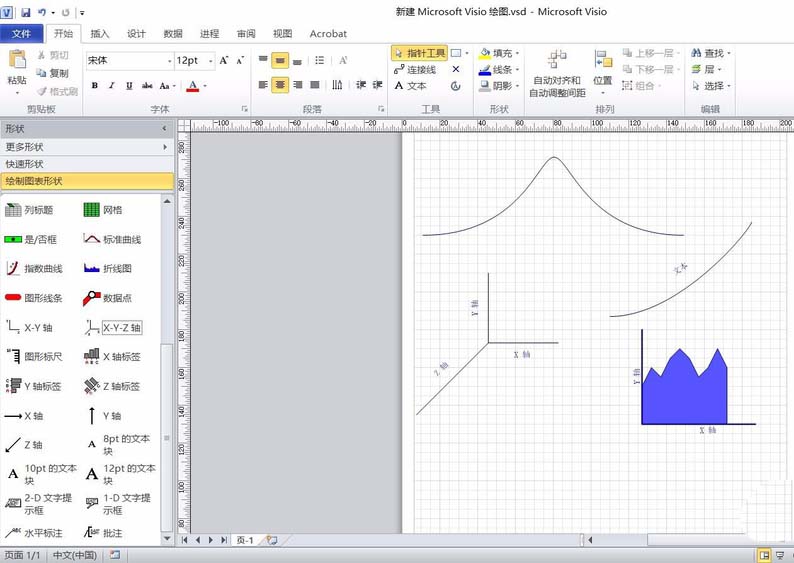The height and width of the screenshot is (563, 794).
Task: Click the Column Header (列标题) shape
Action: [29, 210]
